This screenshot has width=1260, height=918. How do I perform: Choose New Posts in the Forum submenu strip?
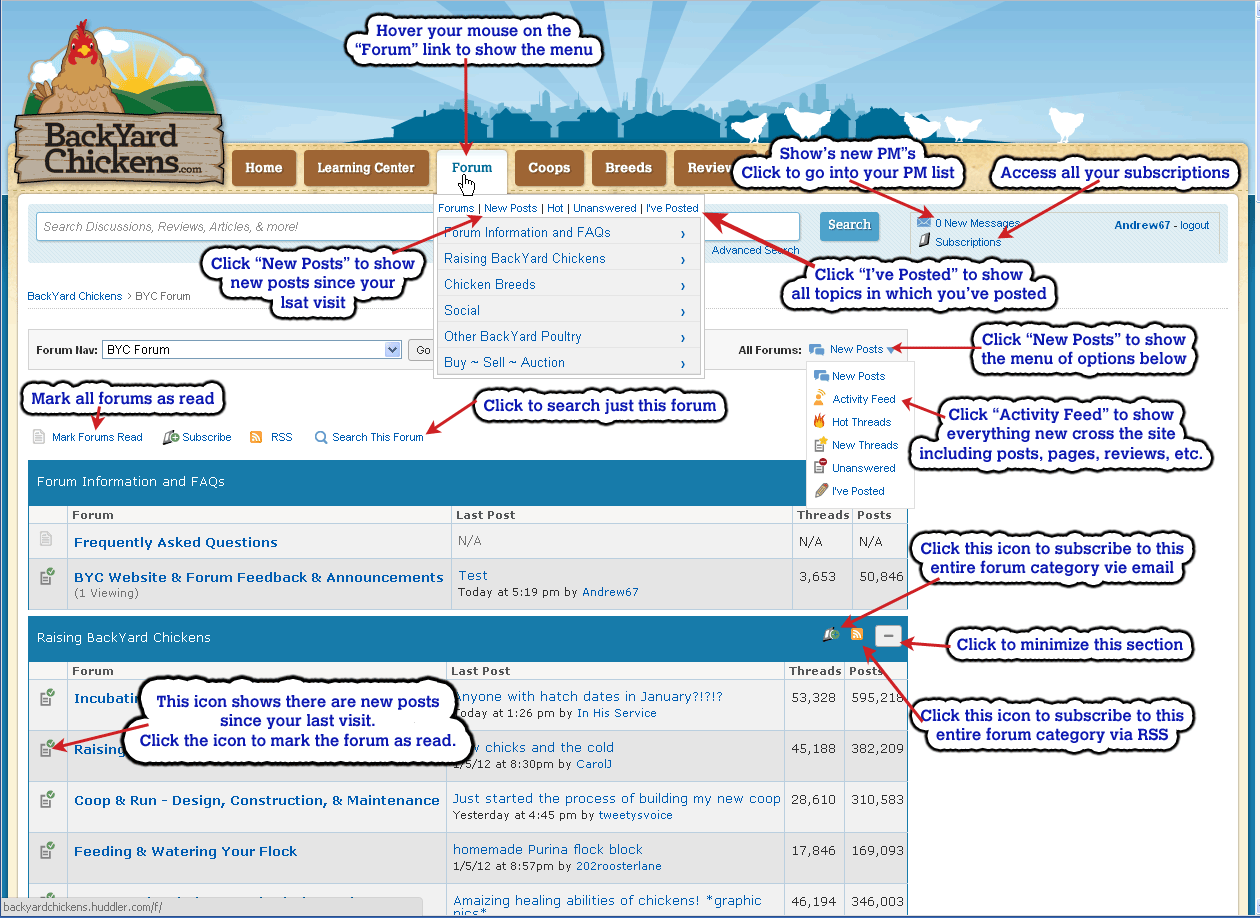(511, 208)
